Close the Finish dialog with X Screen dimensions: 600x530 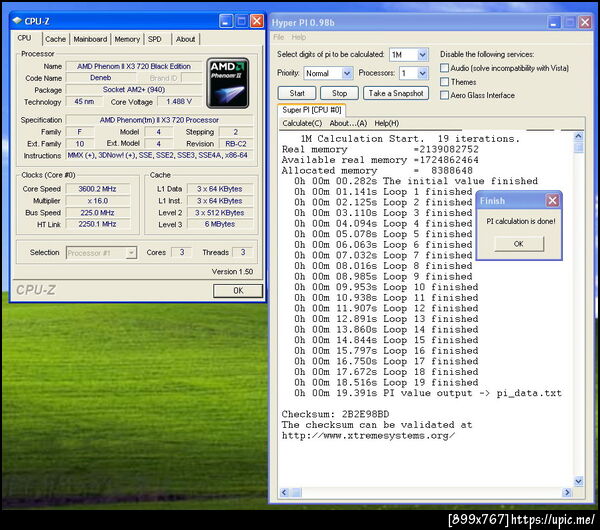(552, 201)
